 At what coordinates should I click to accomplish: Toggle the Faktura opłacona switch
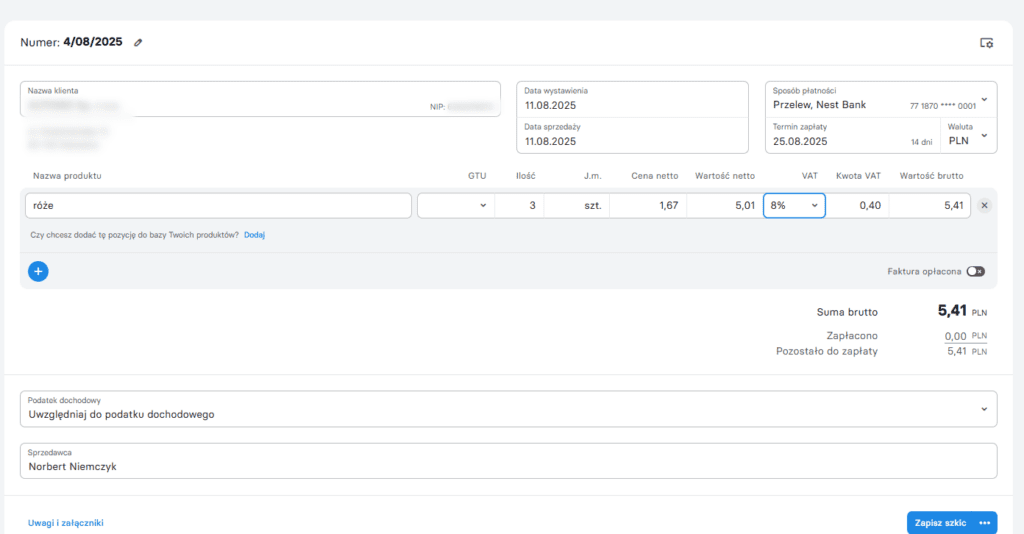(975, 271)
